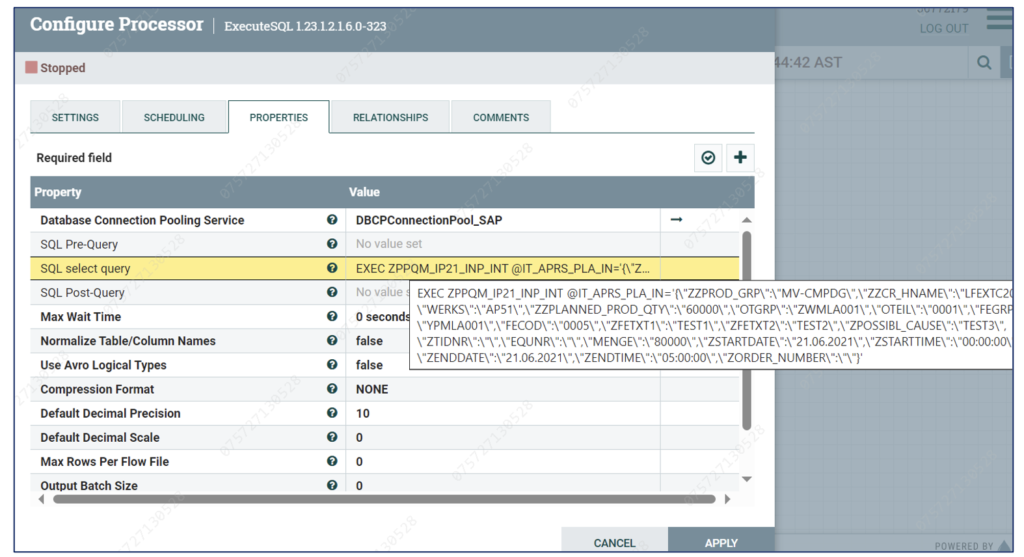Open the global hamburger menu
This screenshot has width=1024, height=557.
point(999,20)
